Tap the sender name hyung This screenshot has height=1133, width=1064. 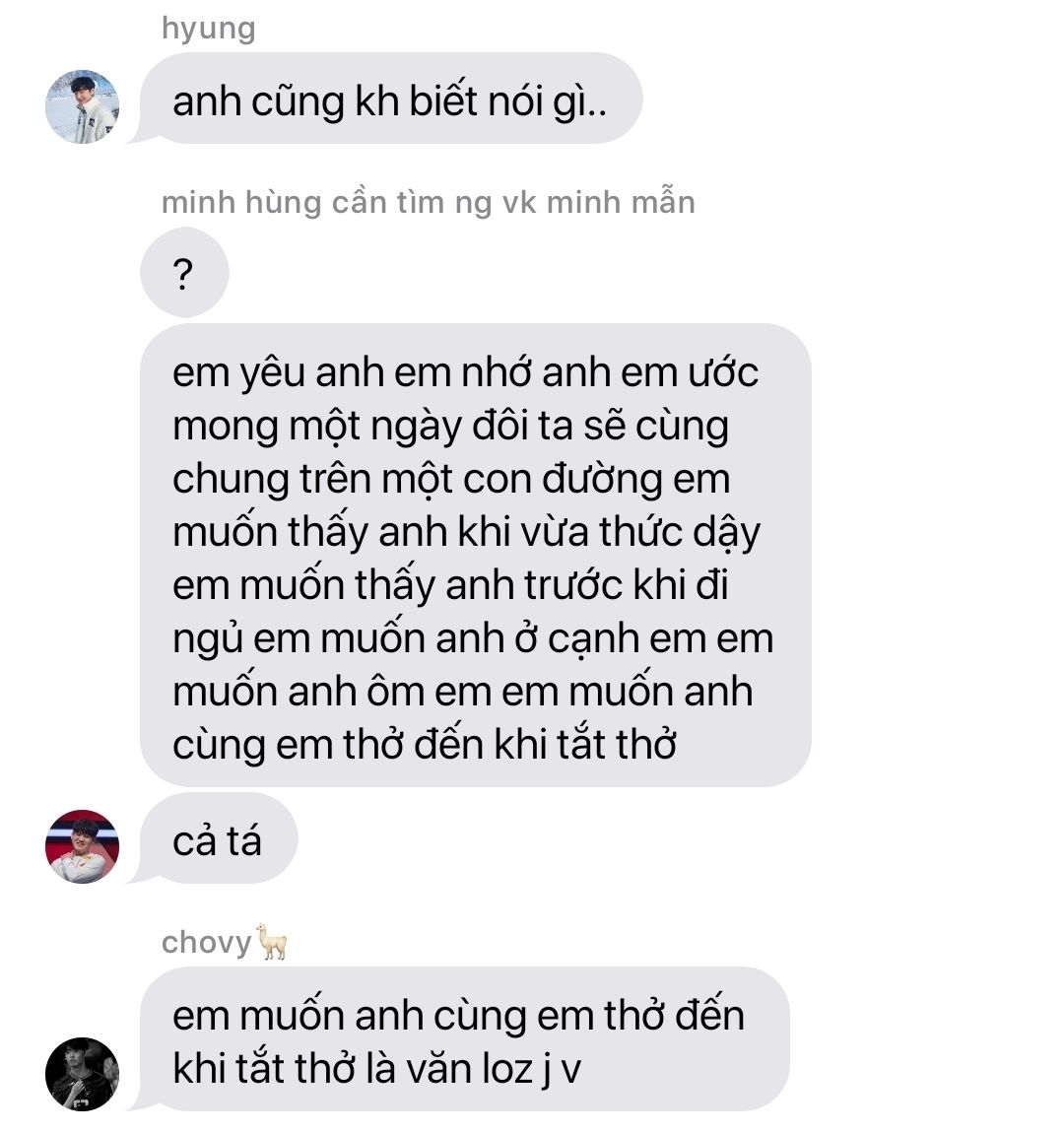209,29
